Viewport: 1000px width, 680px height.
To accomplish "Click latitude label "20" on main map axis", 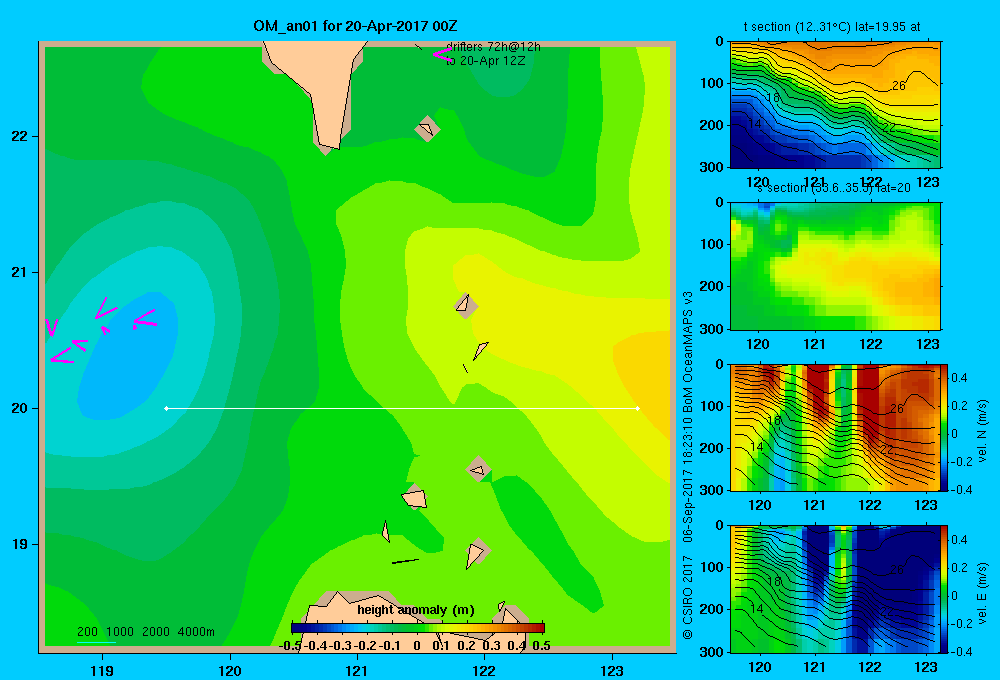I will pyautogui.click(x=20, y=408).
